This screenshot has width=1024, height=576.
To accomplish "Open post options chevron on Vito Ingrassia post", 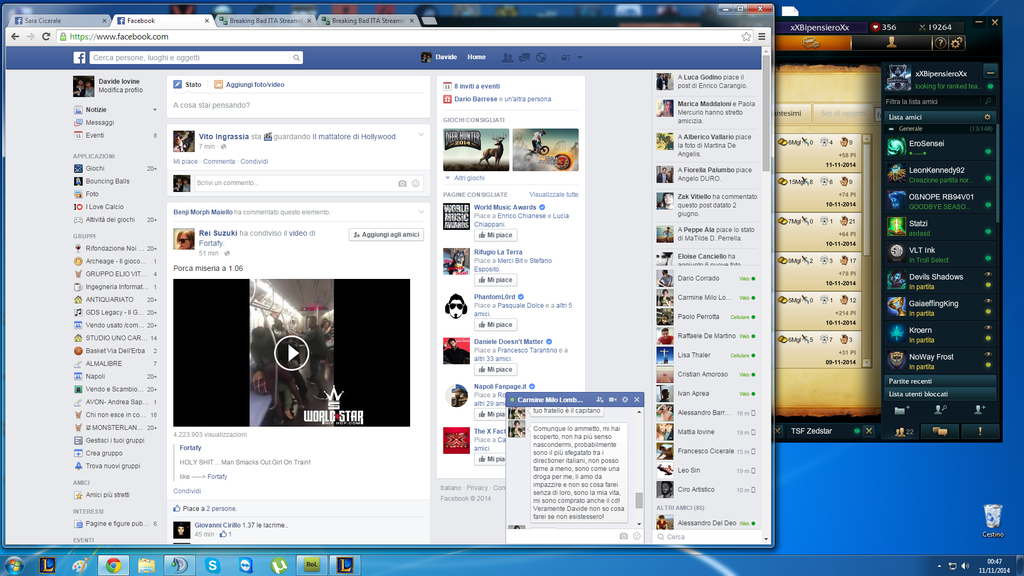I will (421, 135).
